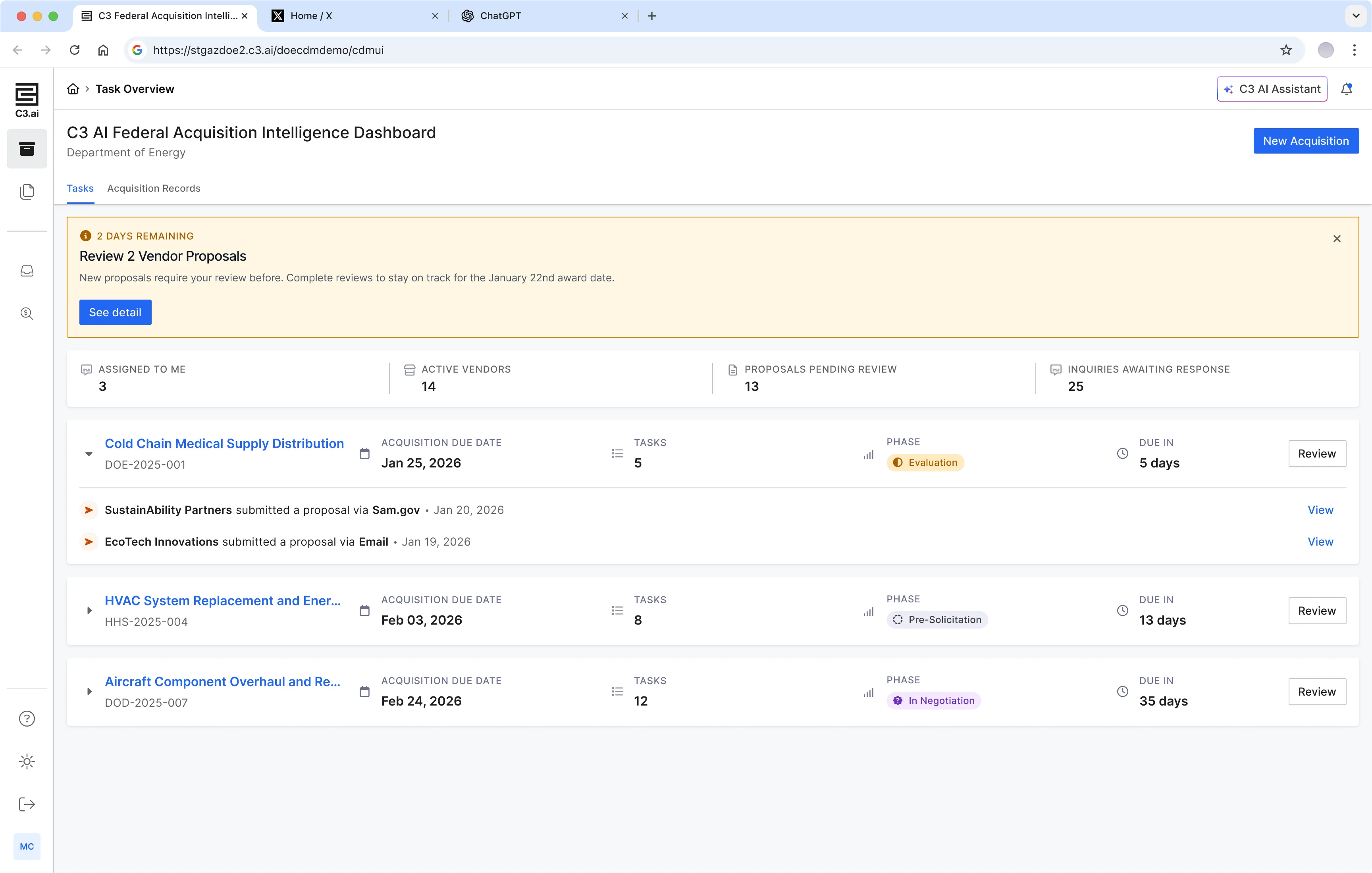Click the Evaluation phase badge
The width and height of the screenshot is (1372, 873).
coord(925,463)
